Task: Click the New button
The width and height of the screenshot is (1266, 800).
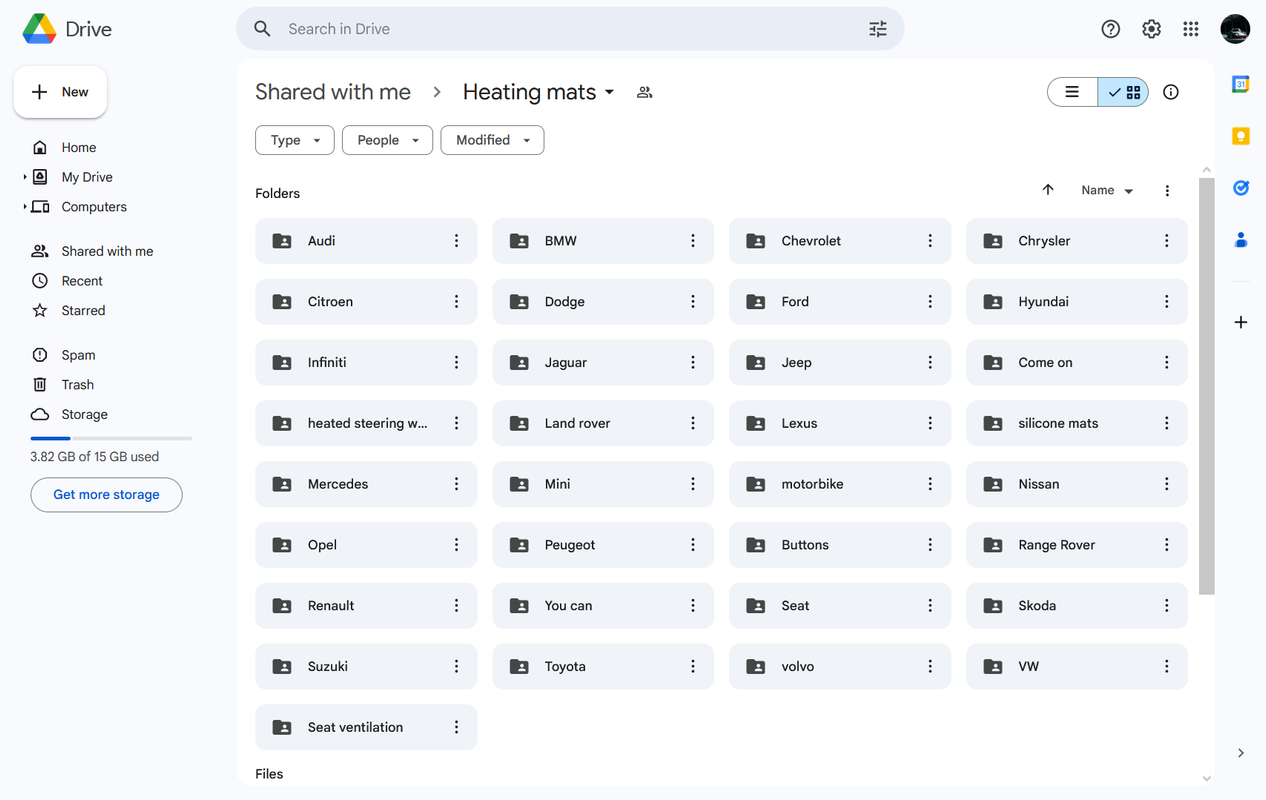Action: [x=60, y=92]
